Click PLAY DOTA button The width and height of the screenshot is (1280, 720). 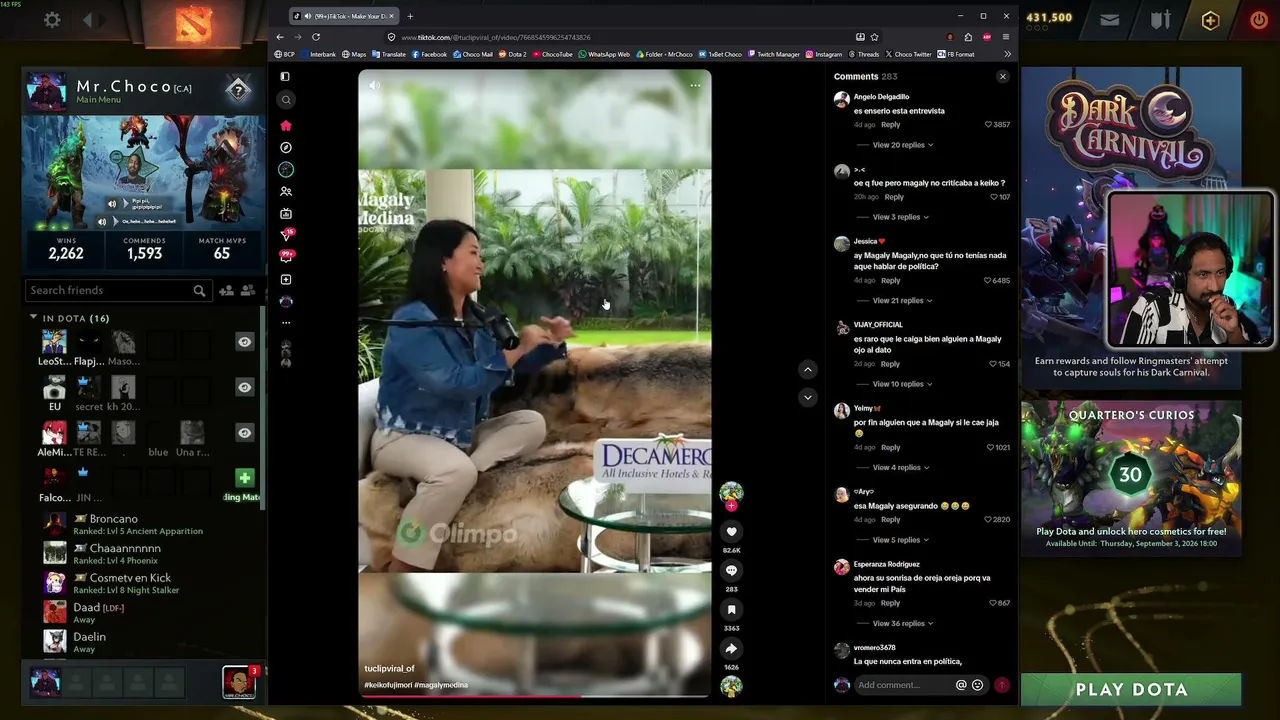coord(1131,689)
